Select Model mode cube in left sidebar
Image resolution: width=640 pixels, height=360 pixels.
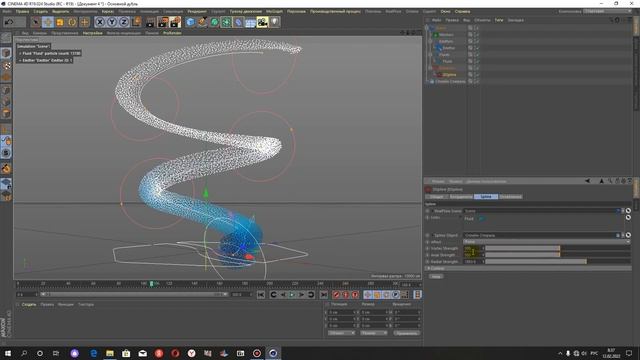click(x=6, y=53)
